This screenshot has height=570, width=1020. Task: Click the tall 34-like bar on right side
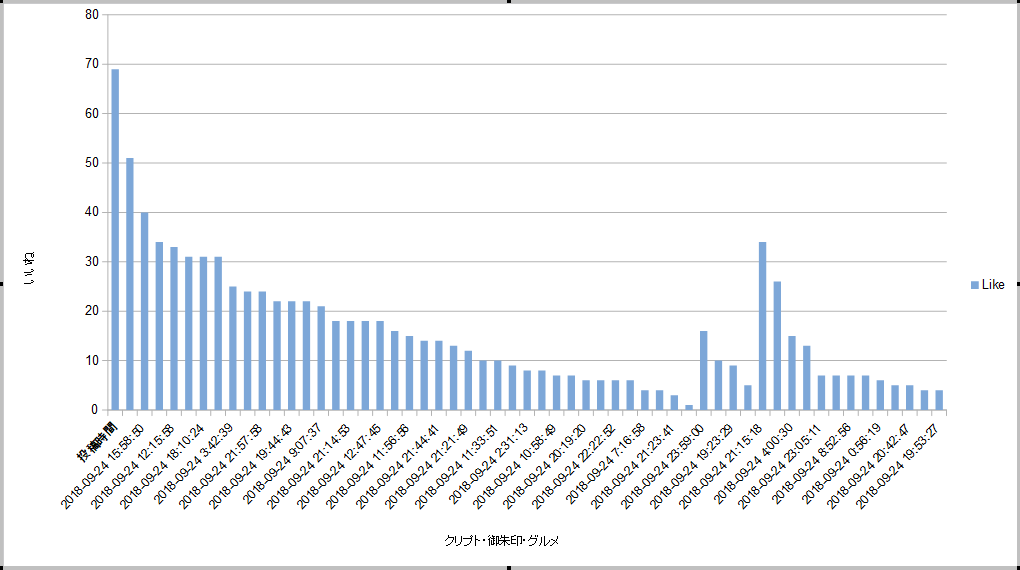click(x=762, y=325)
